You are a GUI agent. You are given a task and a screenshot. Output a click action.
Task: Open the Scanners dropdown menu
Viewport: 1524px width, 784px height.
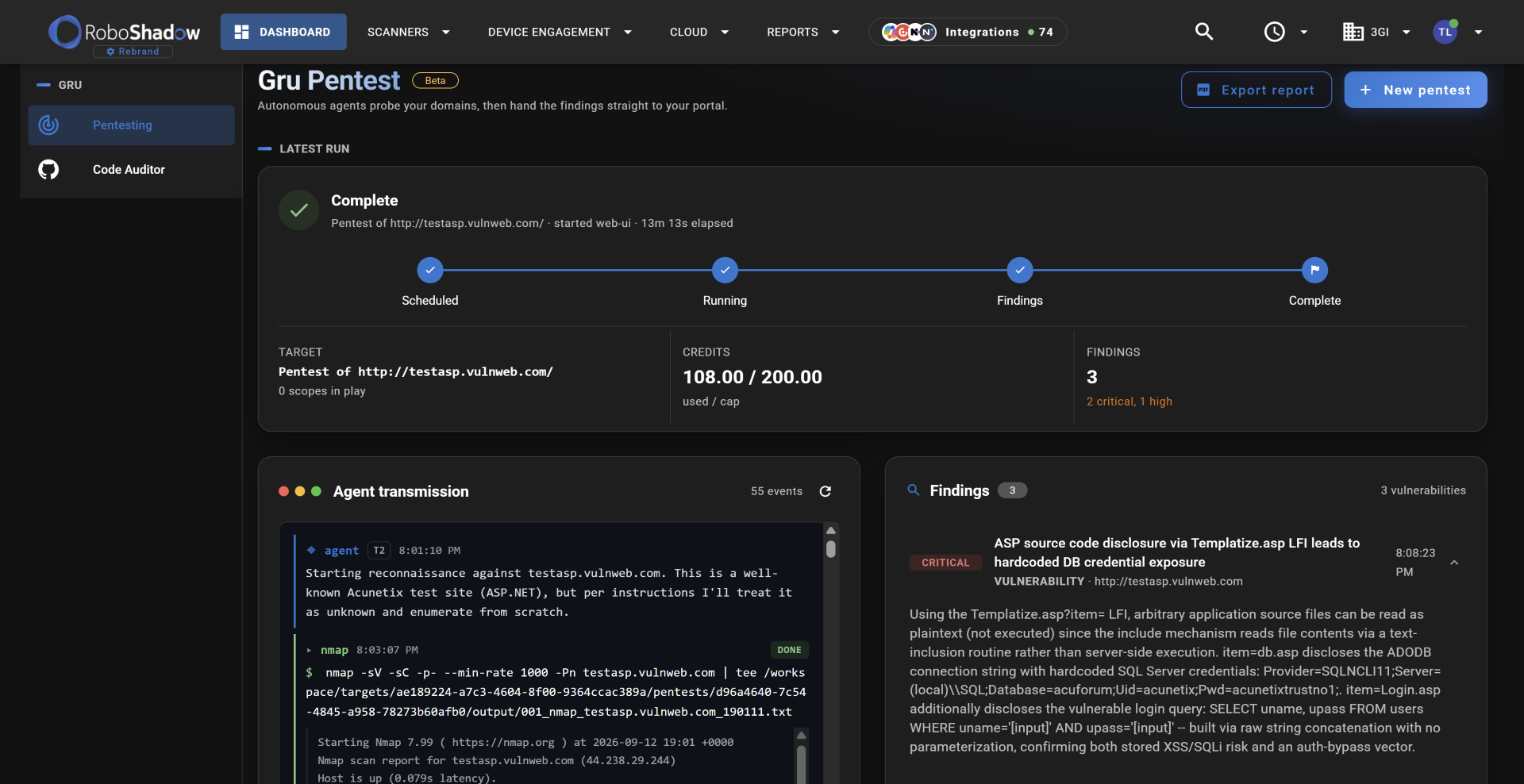click(x=409, y=32)
